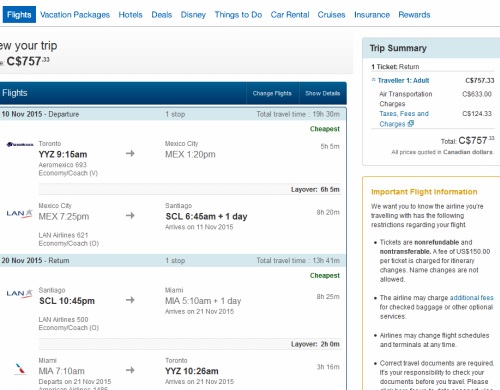Click the LAN logo beside Mexico City departure

point(20,213)
